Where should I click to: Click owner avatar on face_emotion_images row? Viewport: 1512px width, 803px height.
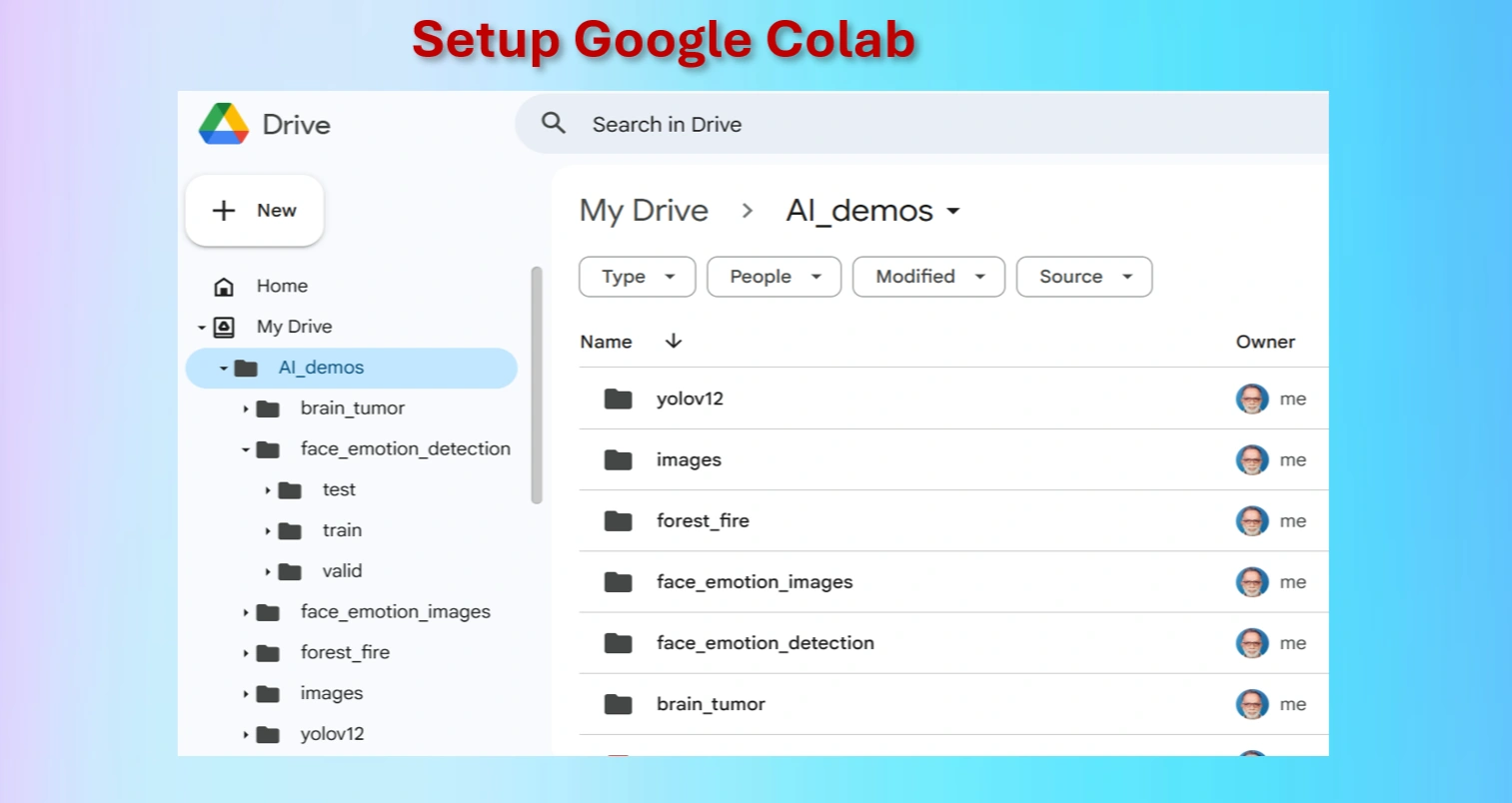(x=1252, y=581)
